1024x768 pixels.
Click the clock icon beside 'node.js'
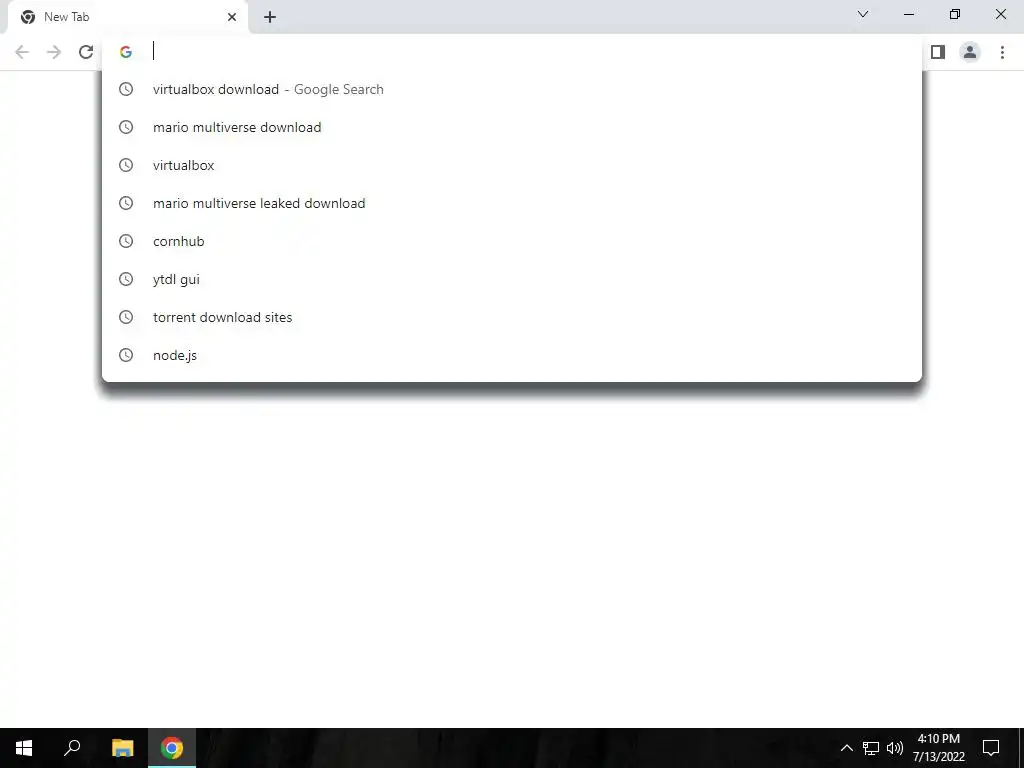pyautogui.click(x=126, y=355)
